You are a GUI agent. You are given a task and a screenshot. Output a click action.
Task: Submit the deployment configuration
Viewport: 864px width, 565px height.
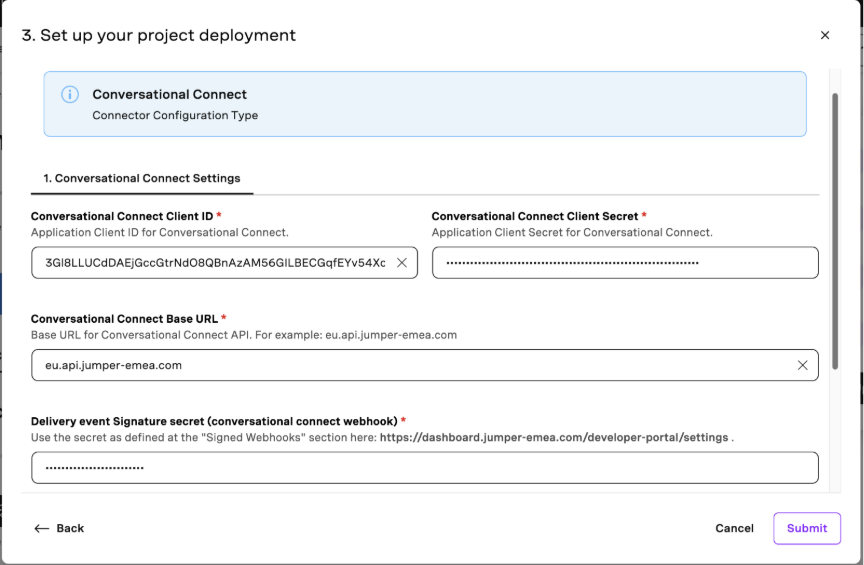coord(807,529)
